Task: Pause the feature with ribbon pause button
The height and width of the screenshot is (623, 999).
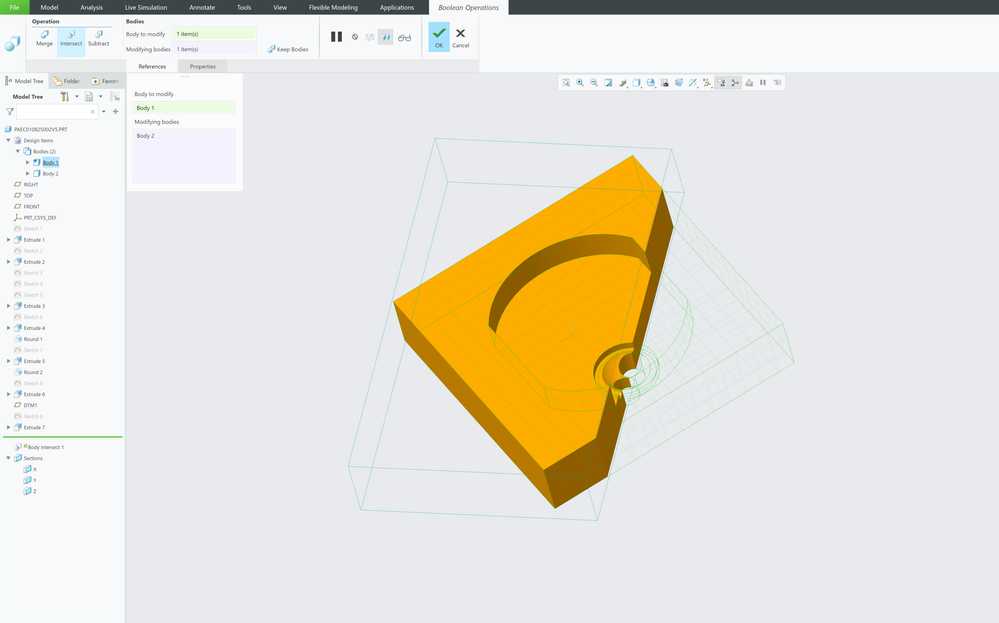Action: [336, 37]
